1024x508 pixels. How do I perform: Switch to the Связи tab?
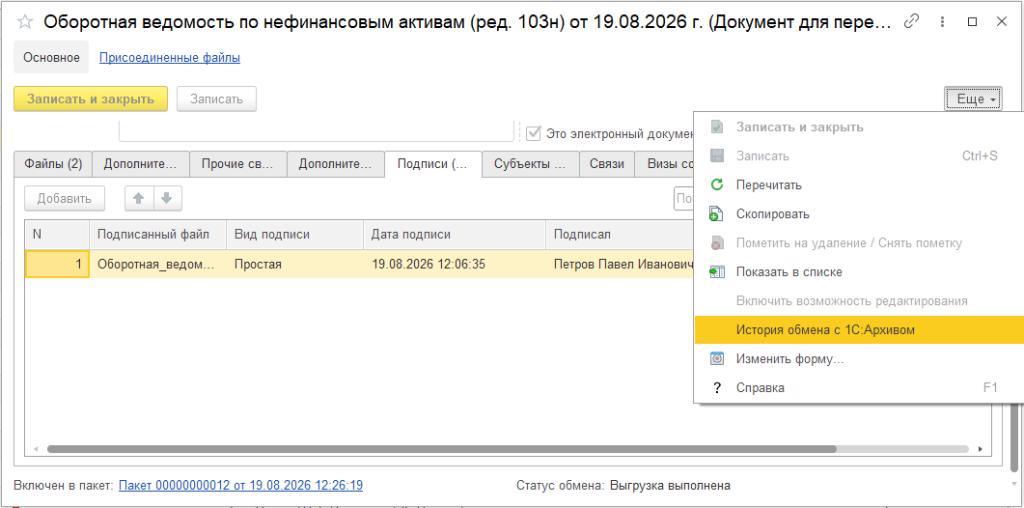click(607, 164)
